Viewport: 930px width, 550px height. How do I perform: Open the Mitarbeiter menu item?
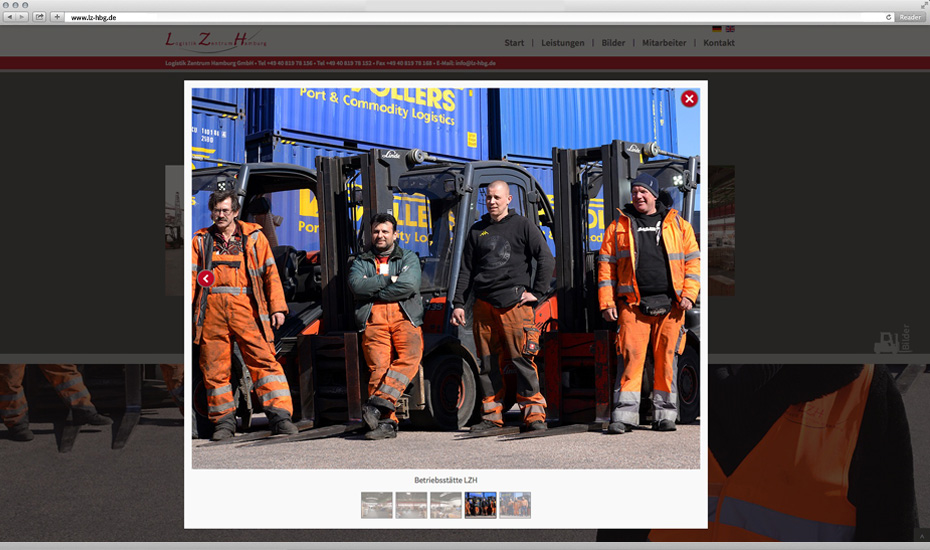664,43
